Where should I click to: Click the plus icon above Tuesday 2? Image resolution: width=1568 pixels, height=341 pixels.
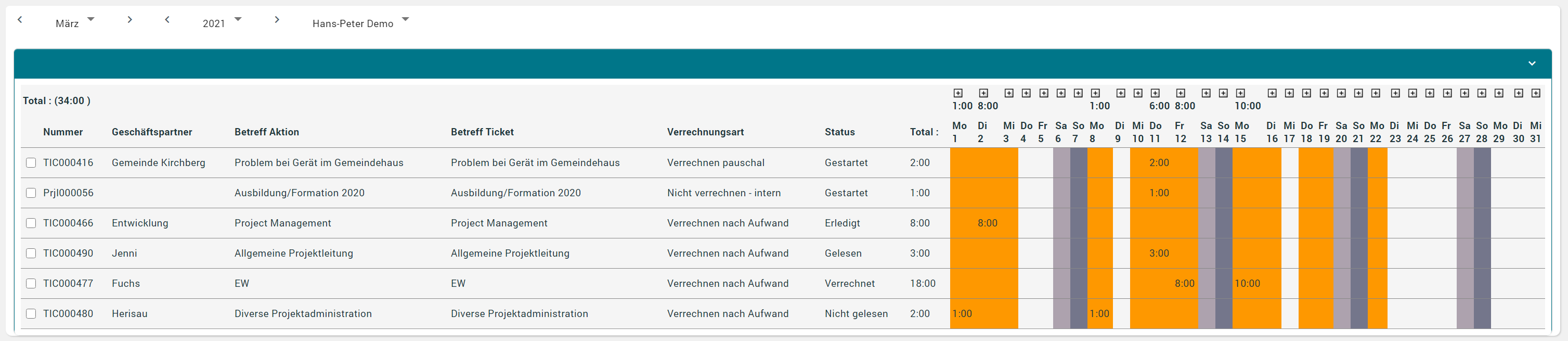coord(983,93)
